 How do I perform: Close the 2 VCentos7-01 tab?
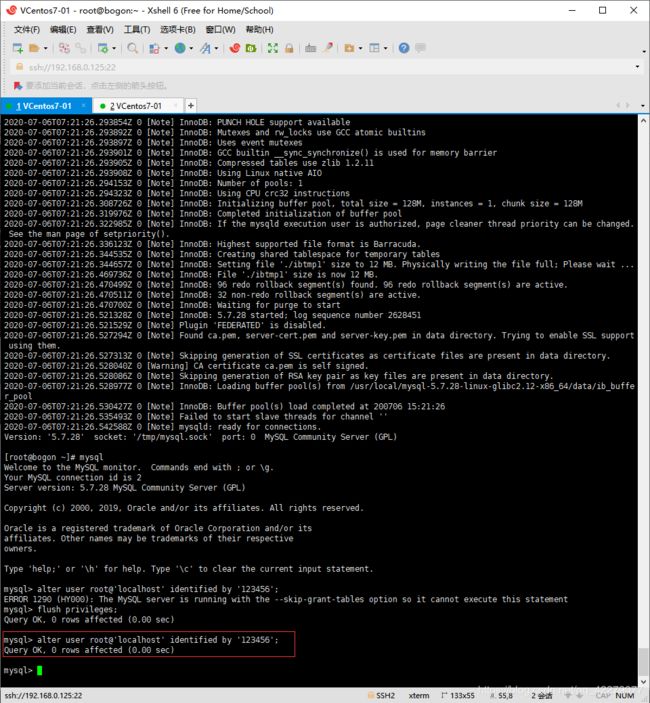[175, 106]
